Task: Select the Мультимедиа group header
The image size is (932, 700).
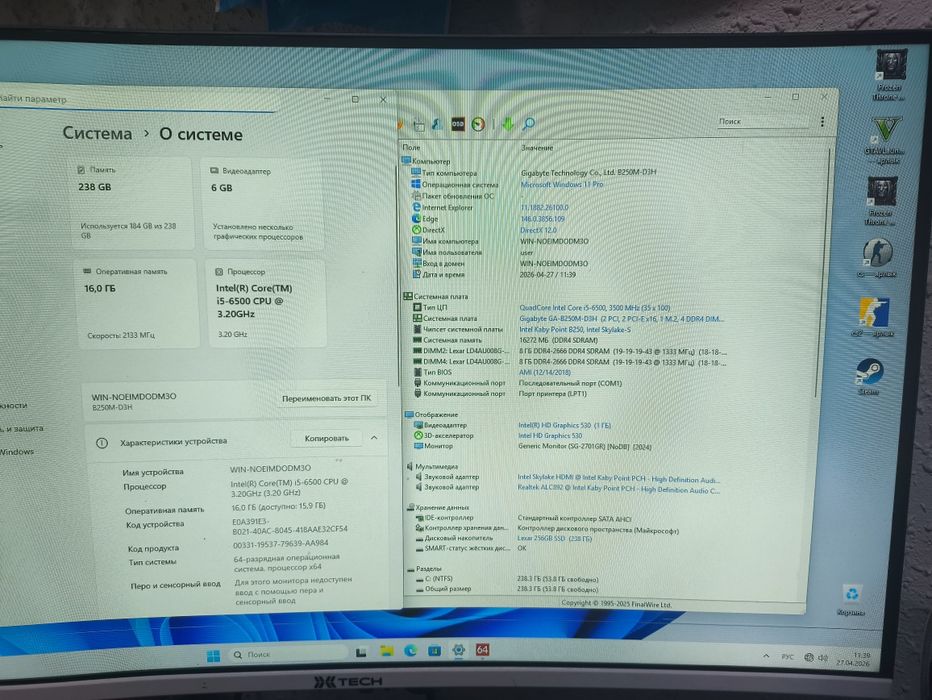Action: point(432,466)
